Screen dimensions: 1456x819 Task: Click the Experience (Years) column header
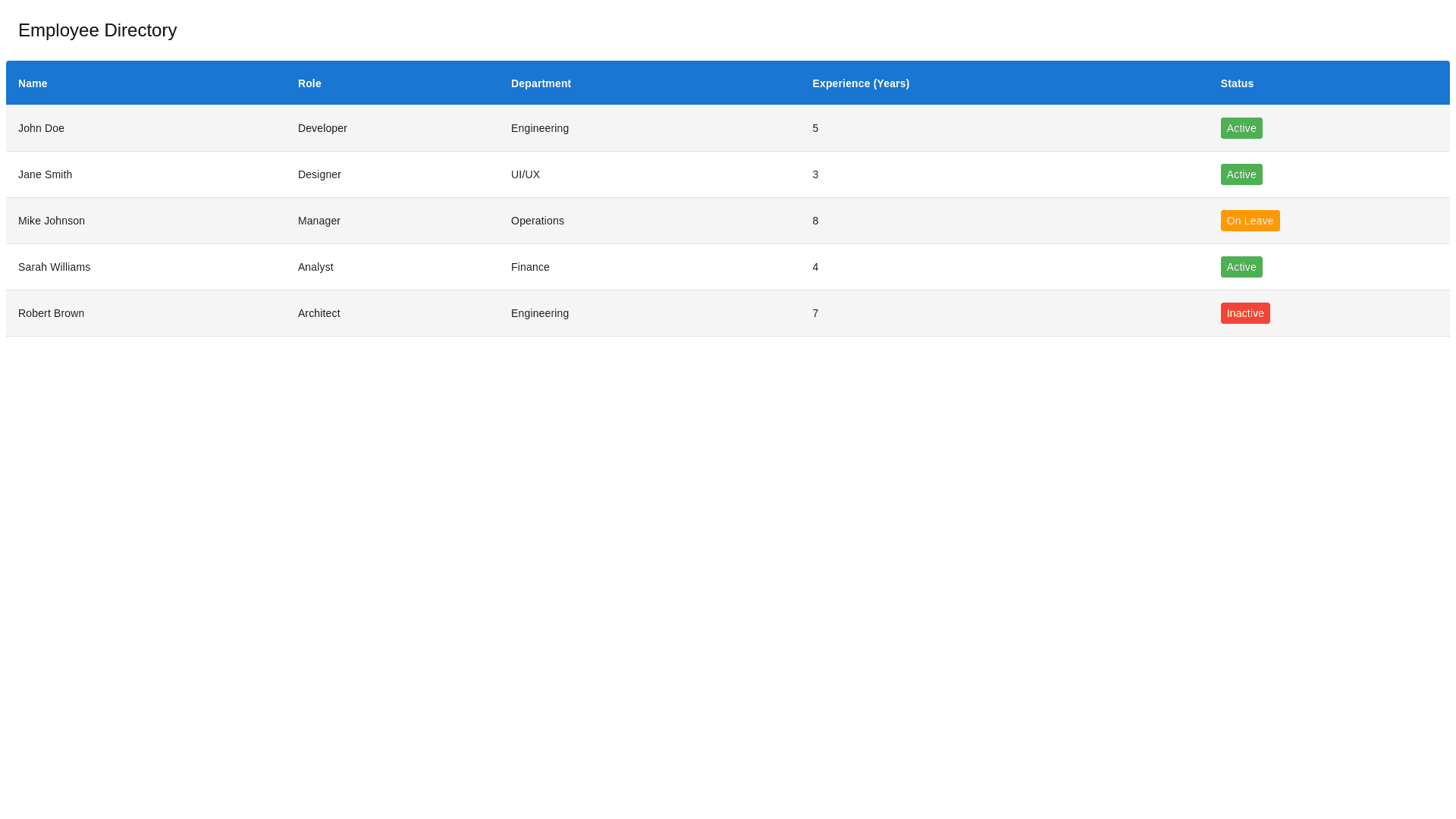click(861, 83)
